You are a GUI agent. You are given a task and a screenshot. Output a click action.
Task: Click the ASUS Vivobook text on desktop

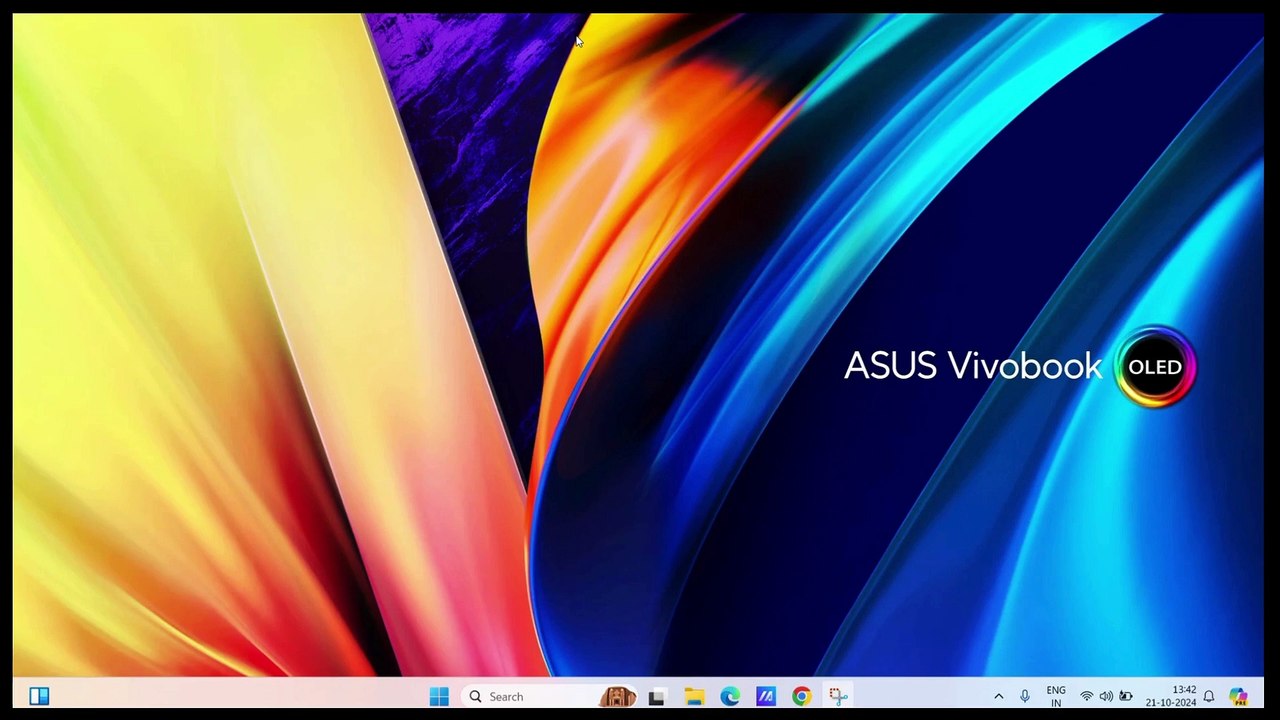coord(972,366)
